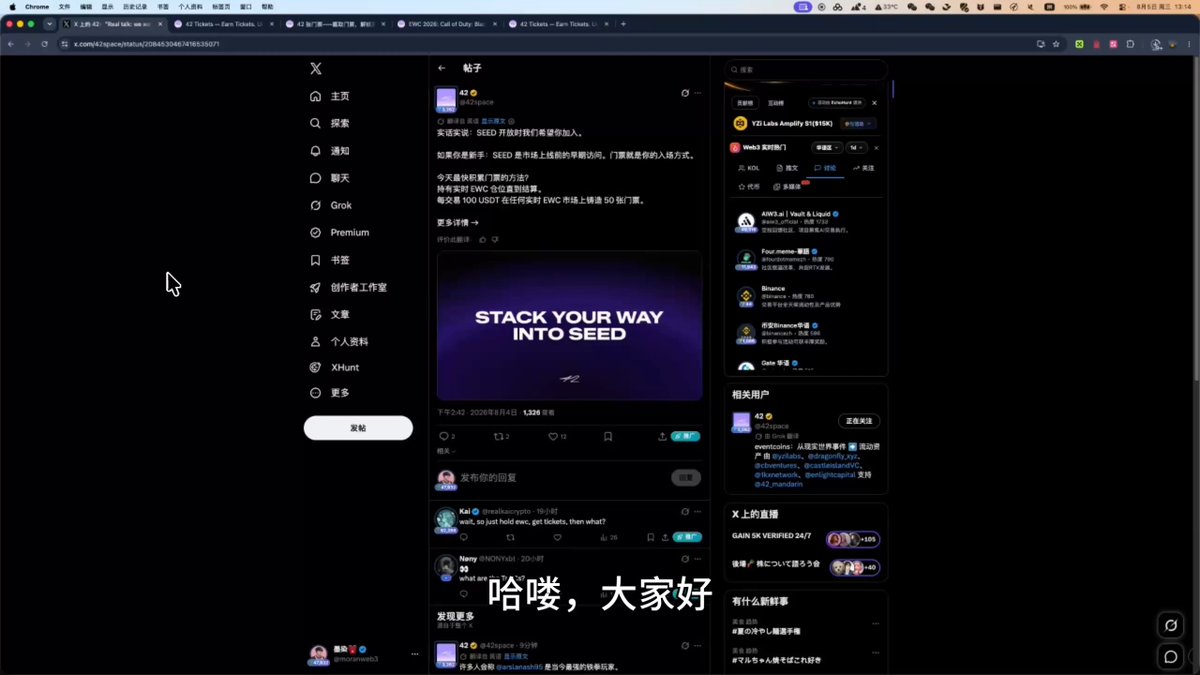The height and width of the screenshot is (675, 1200).
Task: Open Grok chat icon at bottom right
Action: (1170, 625)
